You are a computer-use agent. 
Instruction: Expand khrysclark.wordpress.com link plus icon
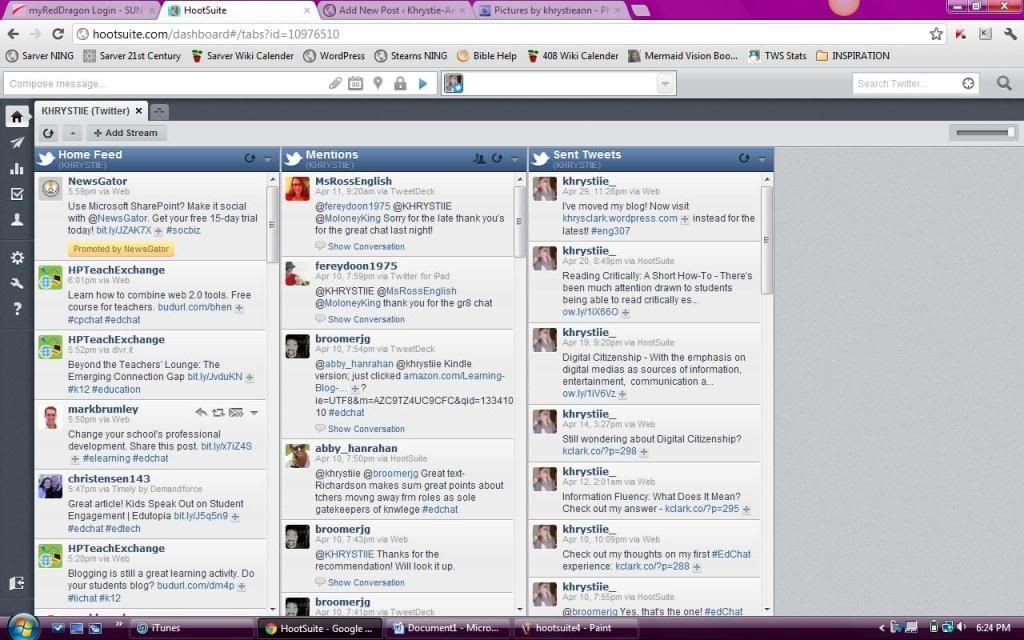[x=684, y=219]
